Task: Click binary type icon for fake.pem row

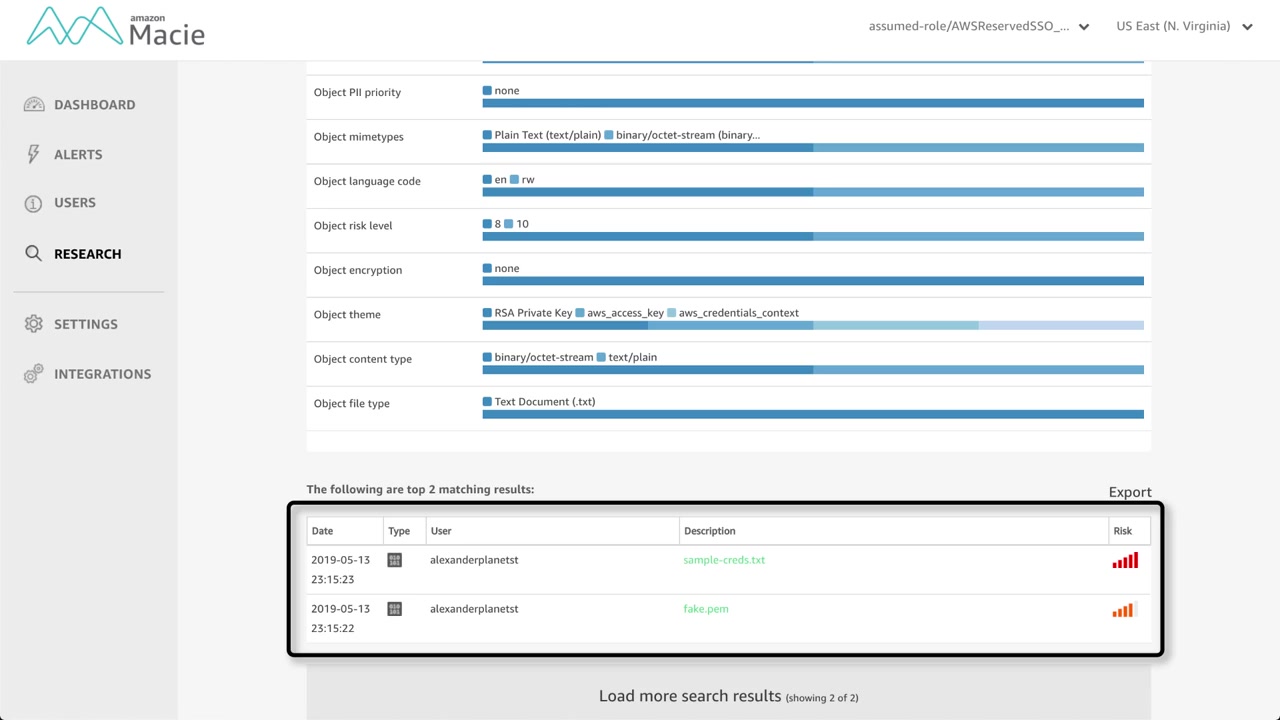Action: click(x=394, y=609)
